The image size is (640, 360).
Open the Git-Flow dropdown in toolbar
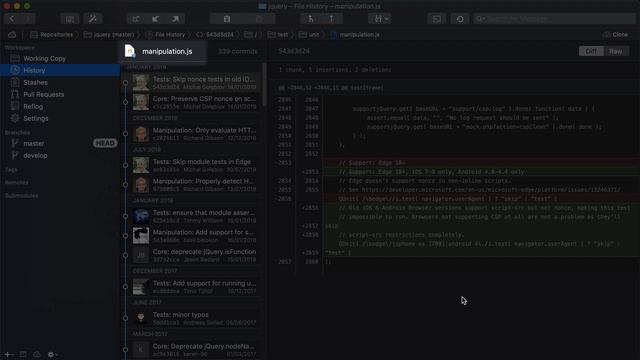click(x=380, y=19)
